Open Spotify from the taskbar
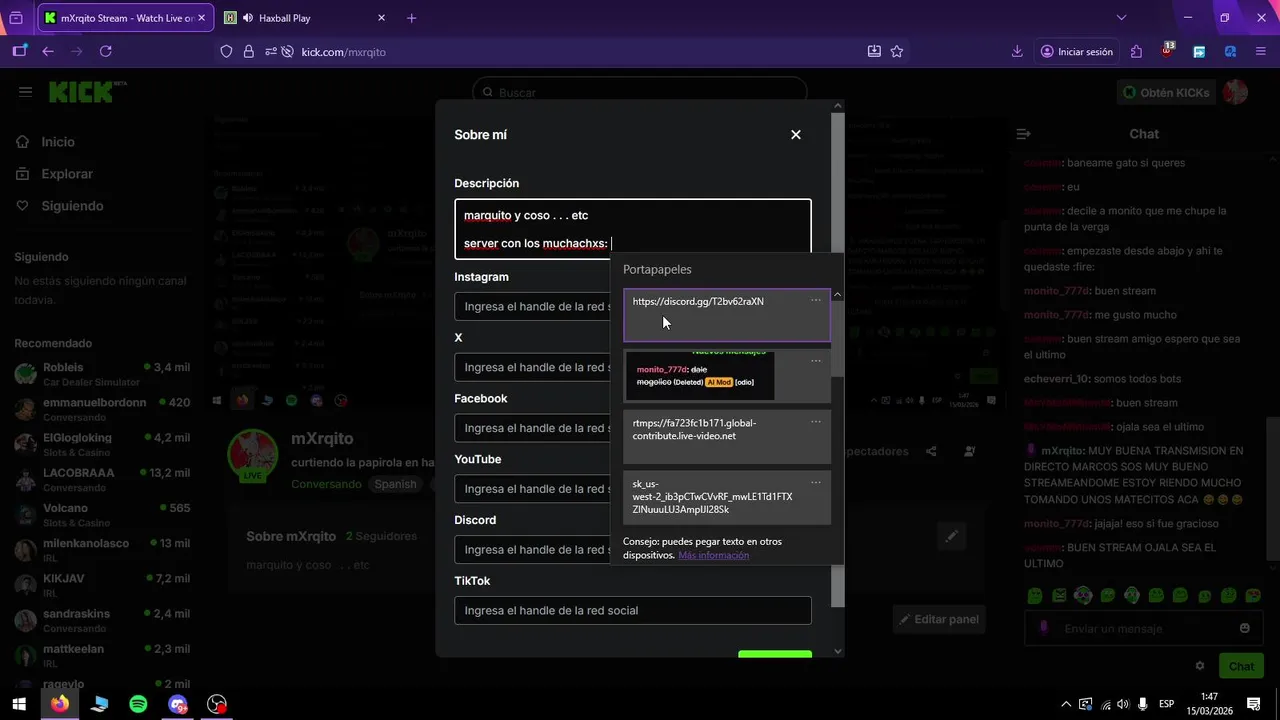Screen dimensions: 1280x720 point(138,704)
